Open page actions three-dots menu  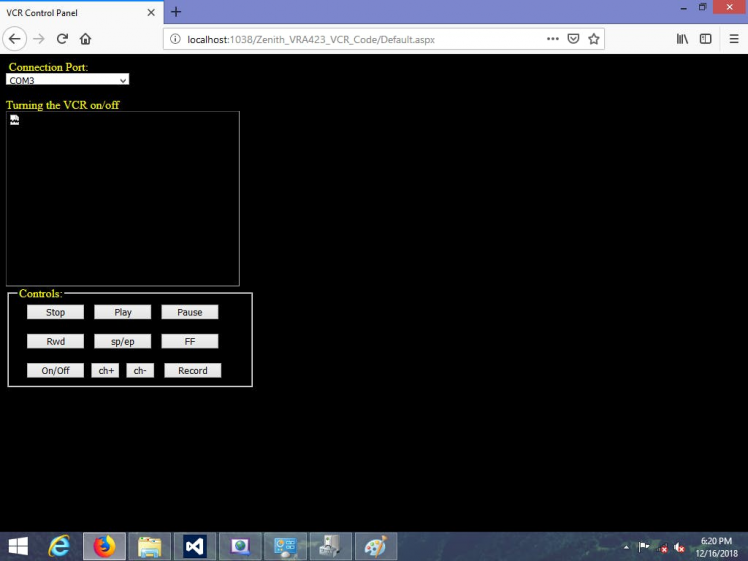click(x=552, y=39)
